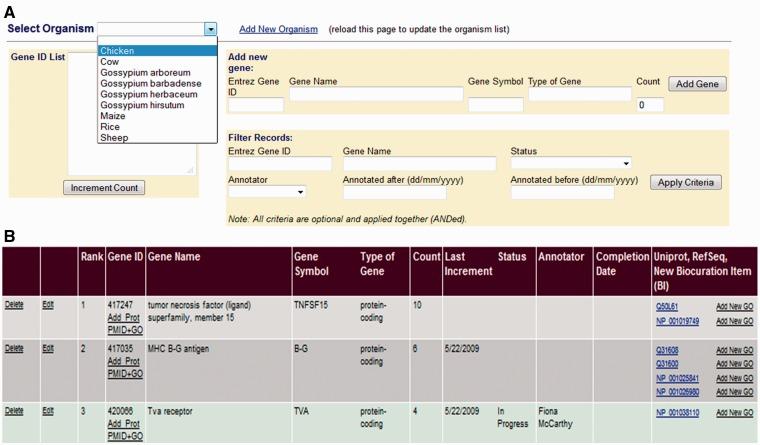
Task: Focus the Gene Name field under Add new gene
Action: (375, 94)
